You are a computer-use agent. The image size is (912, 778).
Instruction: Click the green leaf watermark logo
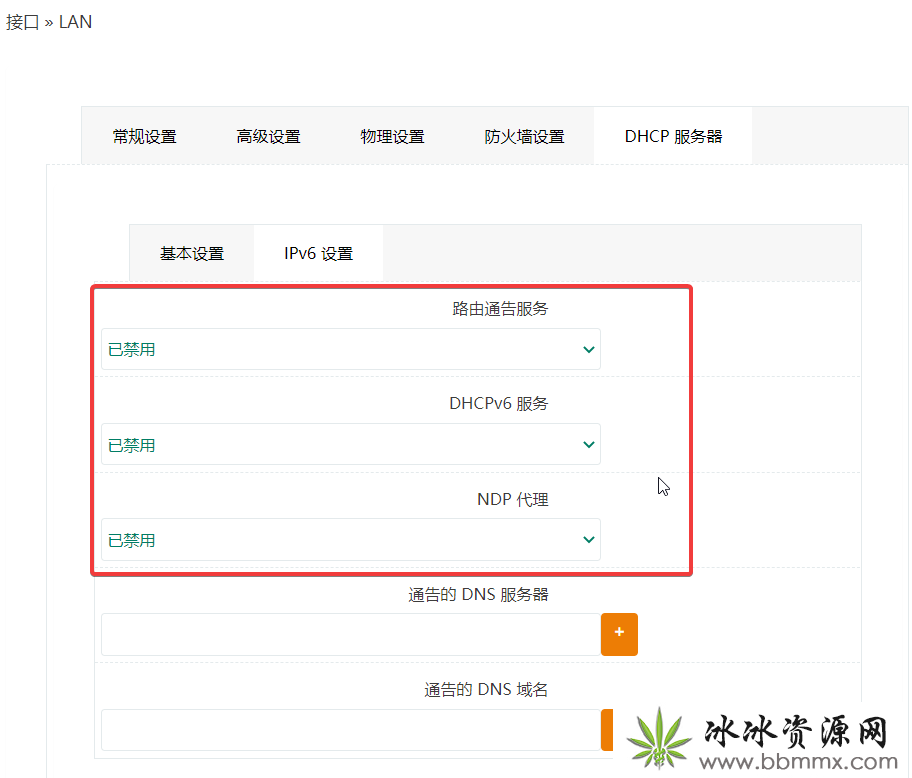pyautogui.click(x=659, y=737)
